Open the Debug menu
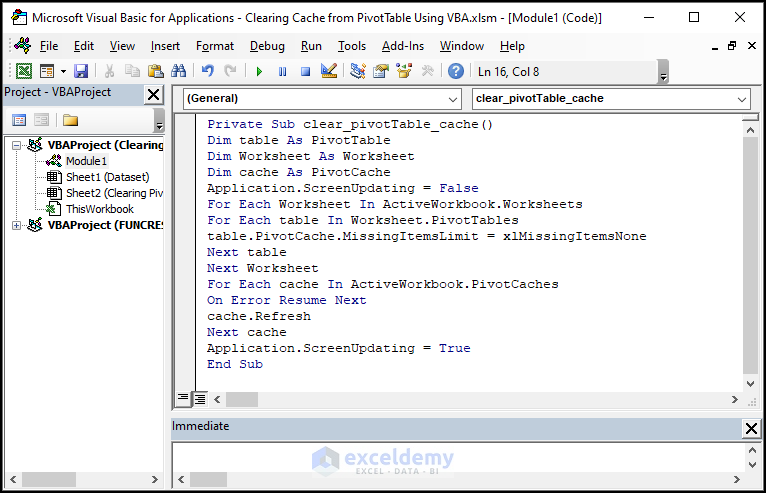Screen dimensions: 766x493 [267, 46]
